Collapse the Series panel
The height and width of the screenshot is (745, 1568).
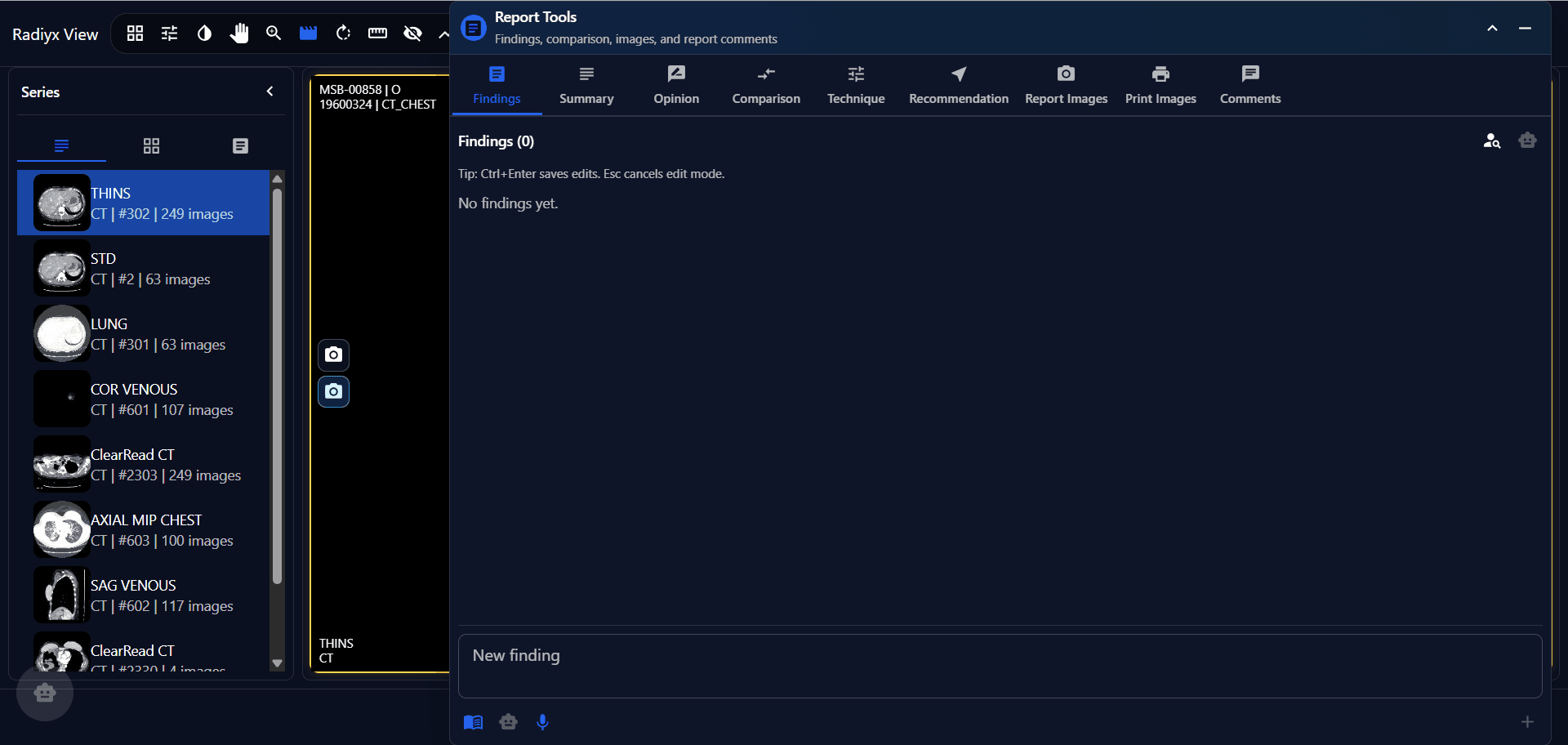tap(270, 91)
